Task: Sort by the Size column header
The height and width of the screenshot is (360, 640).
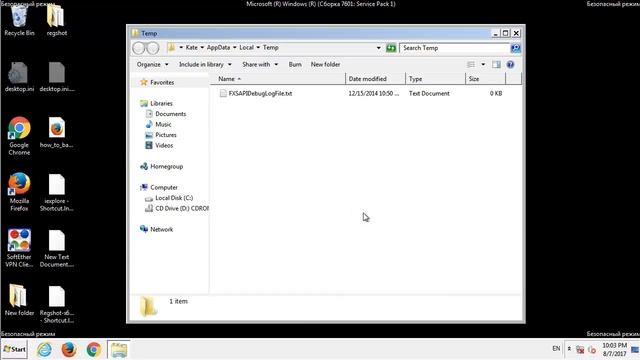Action: (485, 79)
